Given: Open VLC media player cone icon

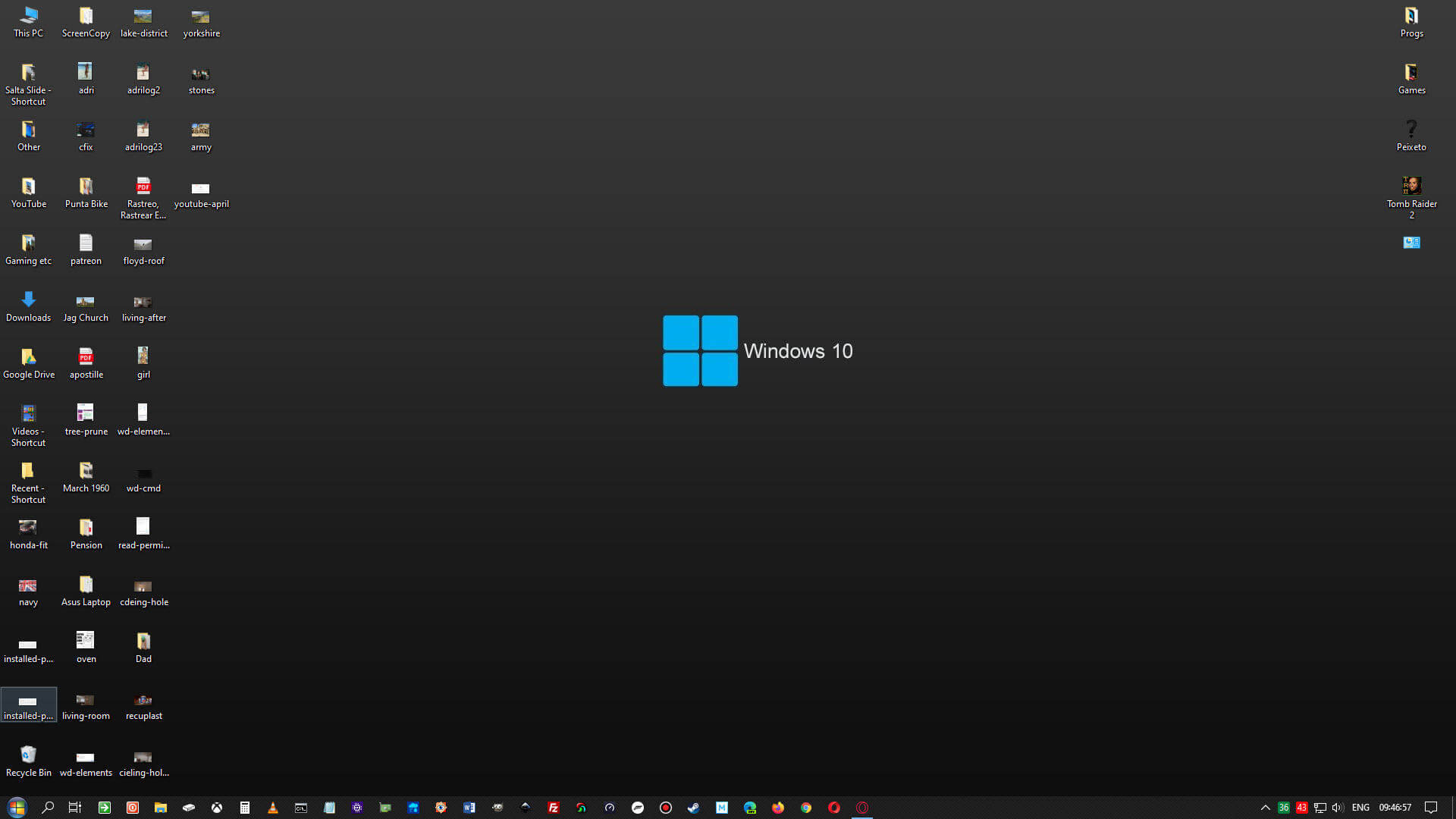Looking at the screenshot, I should [273, 808].
